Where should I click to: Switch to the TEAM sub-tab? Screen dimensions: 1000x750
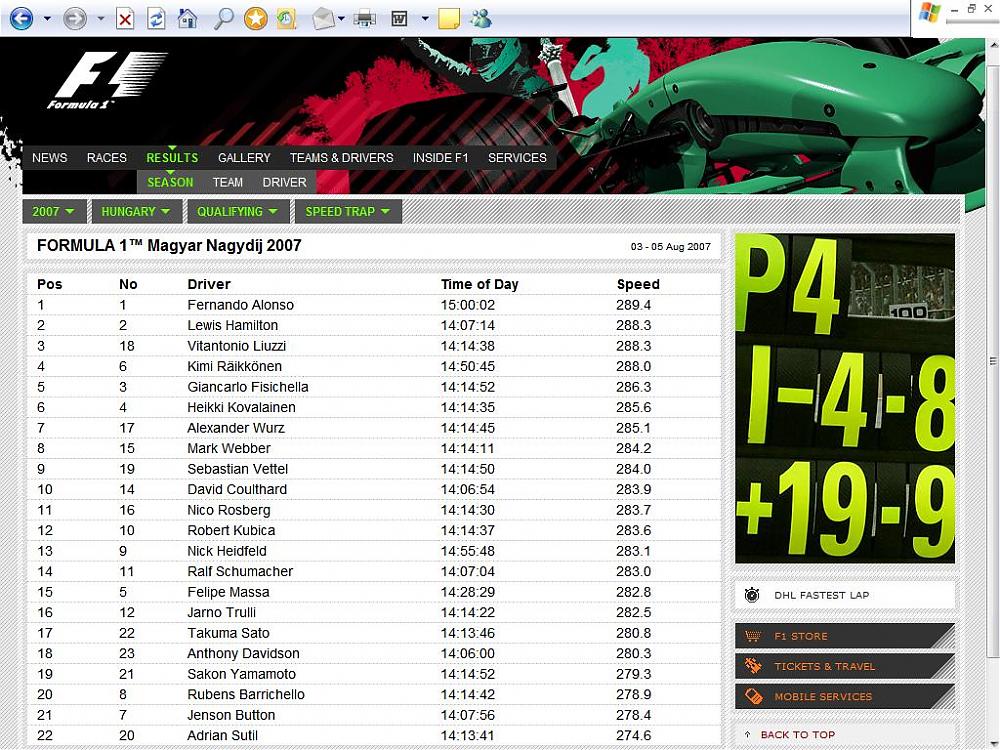coord(228,182)
